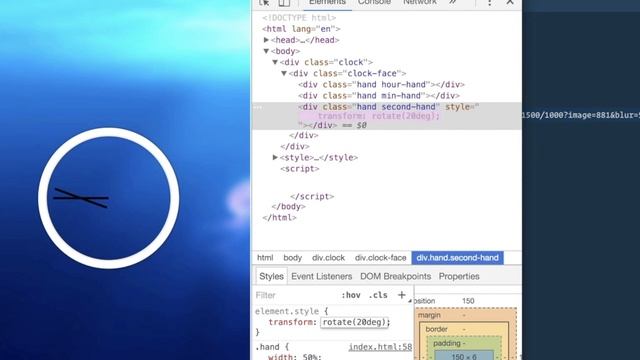Switch to the Network tab
The image size is (640, 360).
point(420,3)
